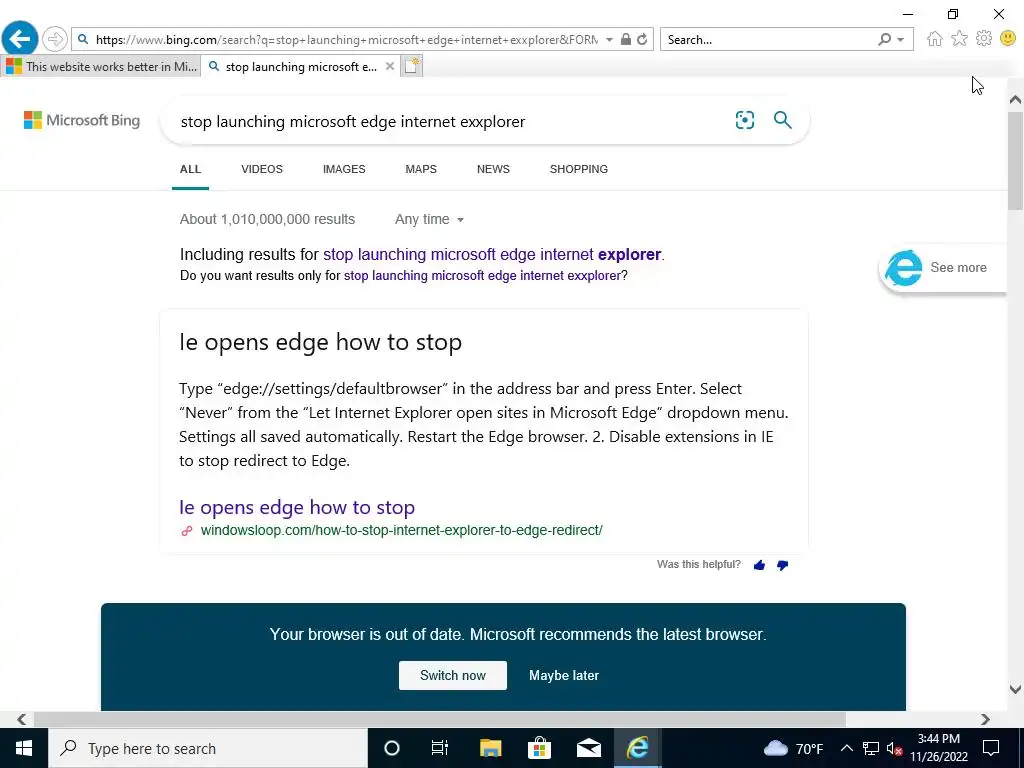Switch to the SHOPPING tab

coord(579,169)
